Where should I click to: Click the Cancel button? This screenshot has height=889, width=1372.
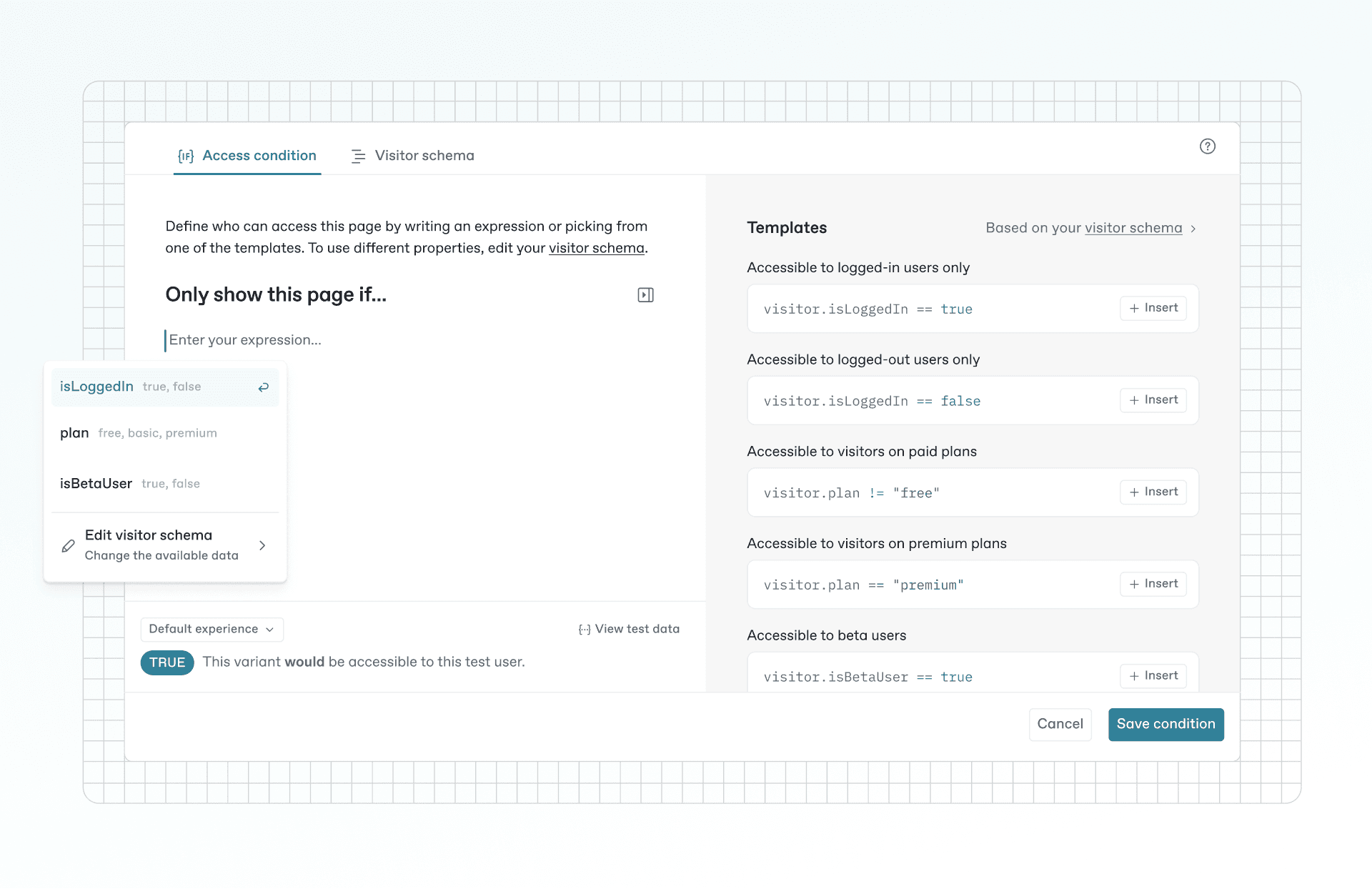coord(1060,724)
